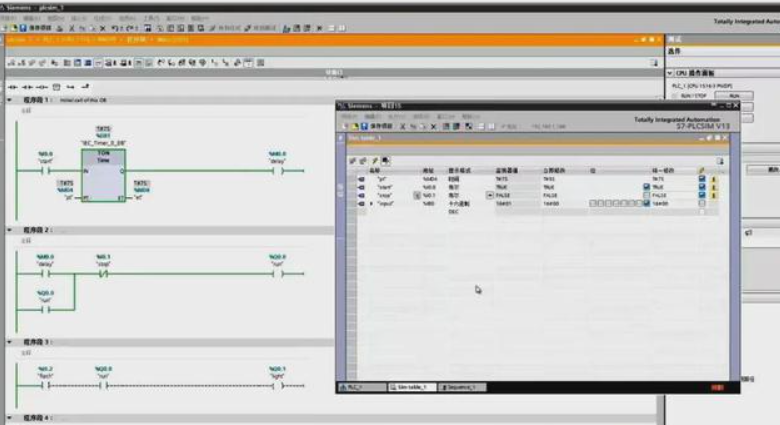Click the highlighted fourth icon in SIM table toolbar
780x425 pixels.
tap(386, 161)
